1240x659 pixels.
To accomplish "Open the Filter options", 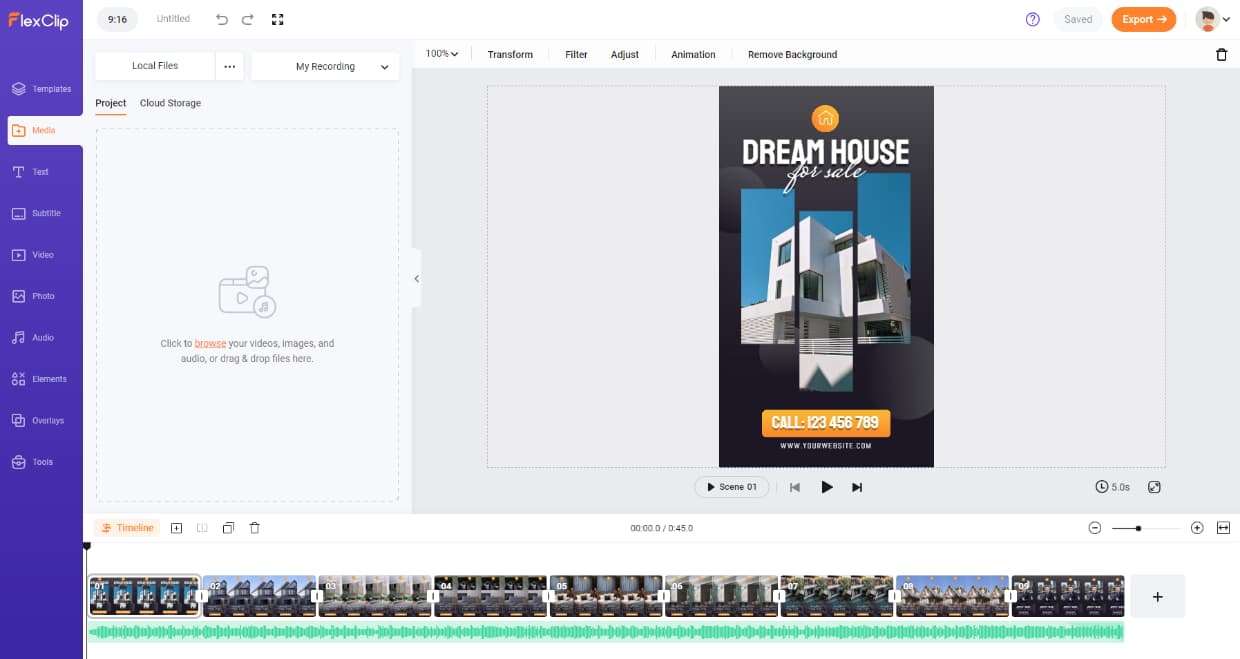I will (576, 54).
